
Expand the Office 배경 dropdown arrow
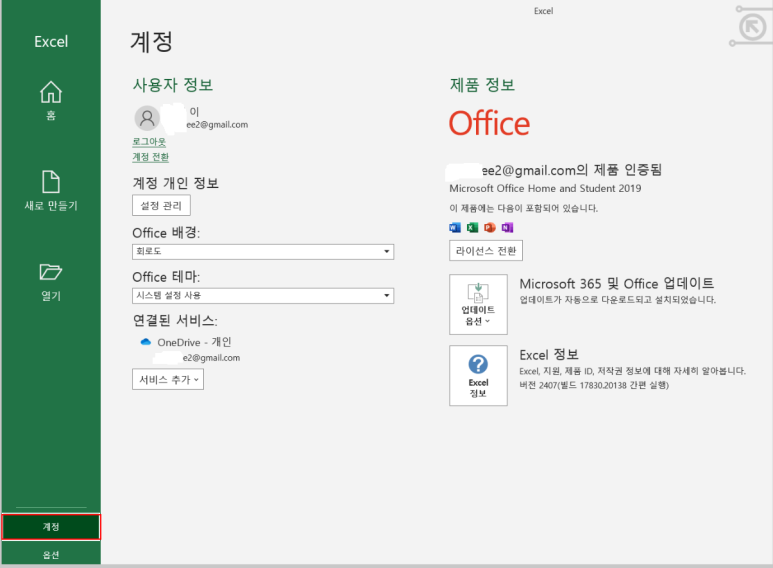387,251
